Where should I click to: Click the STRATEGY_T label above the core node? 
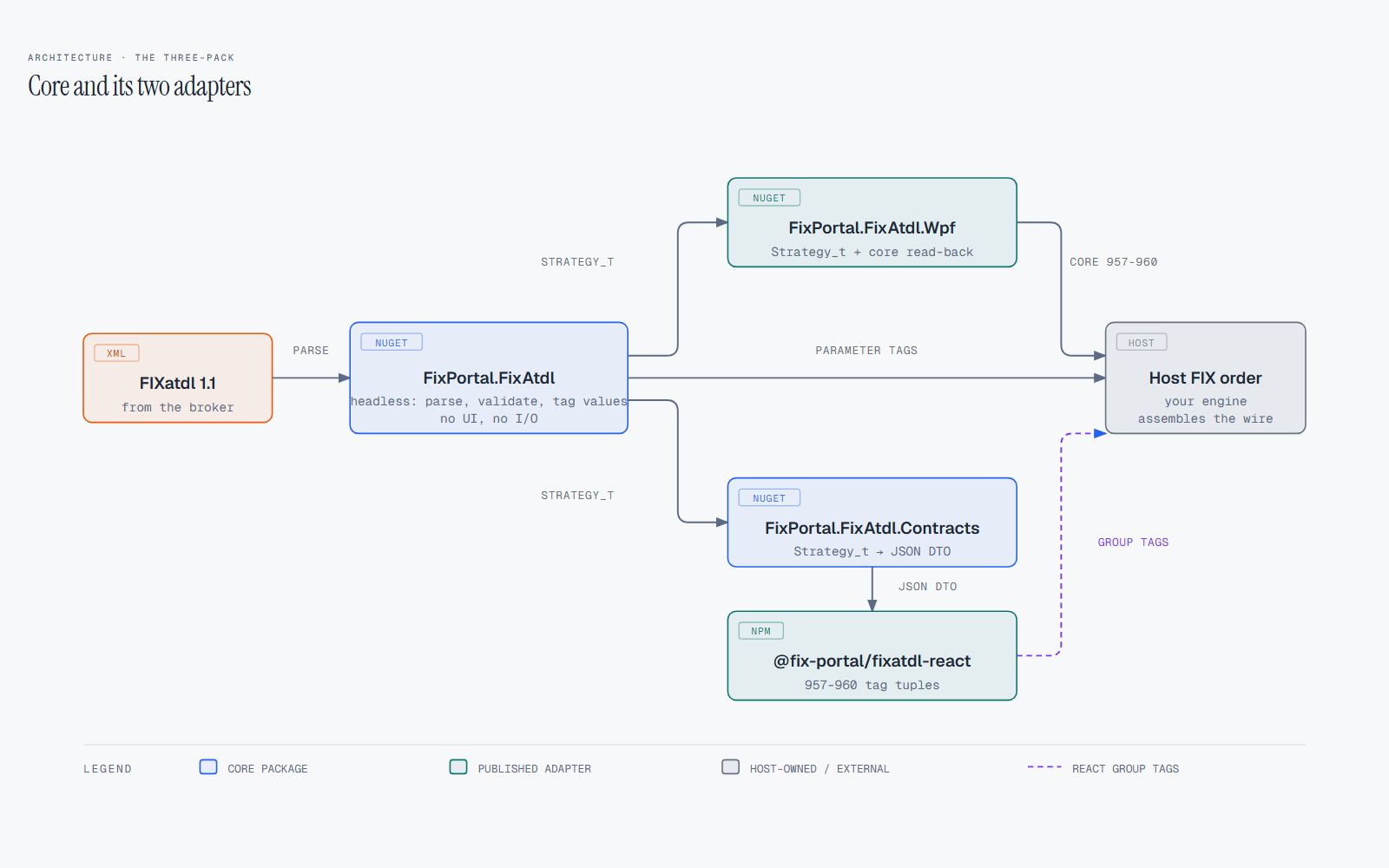[x=577, y=262]
